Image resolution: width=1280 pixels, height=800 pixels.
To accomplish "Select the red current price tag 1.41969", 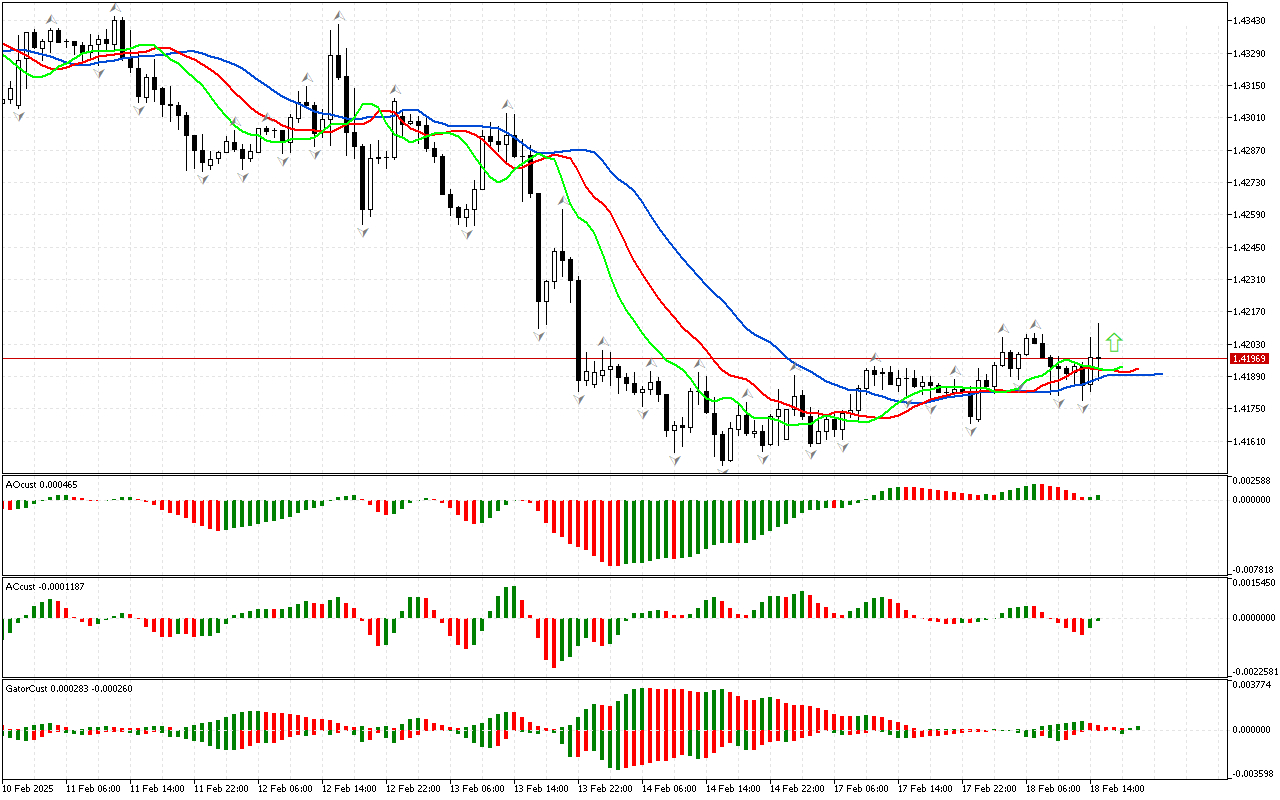I will [x=1250, y=358].
